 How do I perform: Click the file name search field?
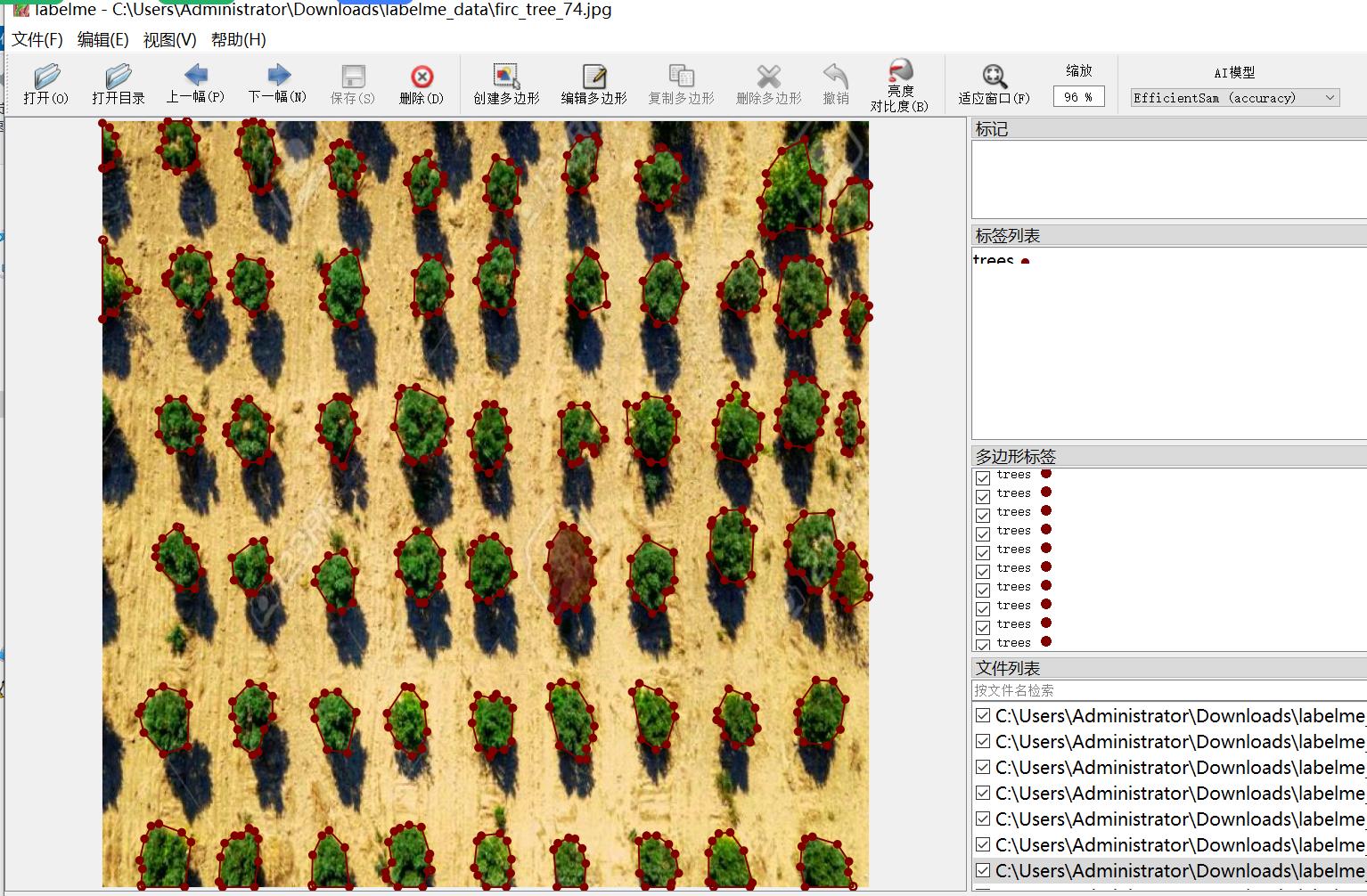(x=1167, y=690)
